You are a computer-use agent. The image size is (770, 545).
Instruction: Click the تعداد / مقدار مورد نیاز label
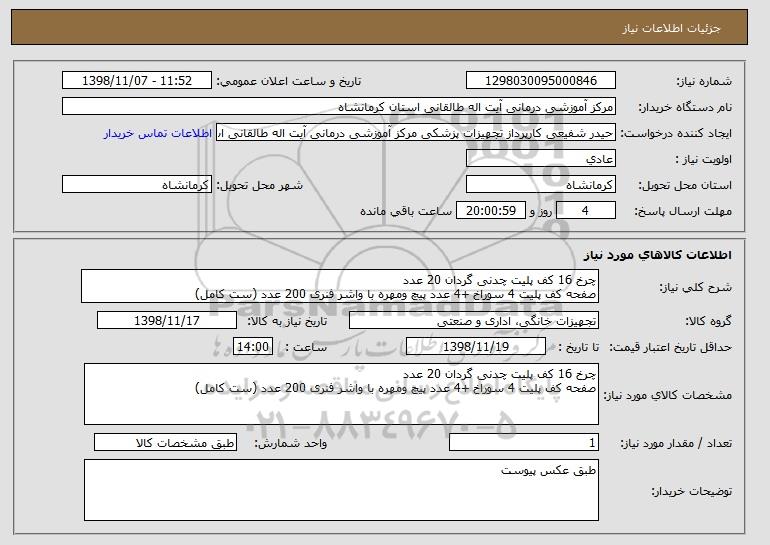pos(676,444)
